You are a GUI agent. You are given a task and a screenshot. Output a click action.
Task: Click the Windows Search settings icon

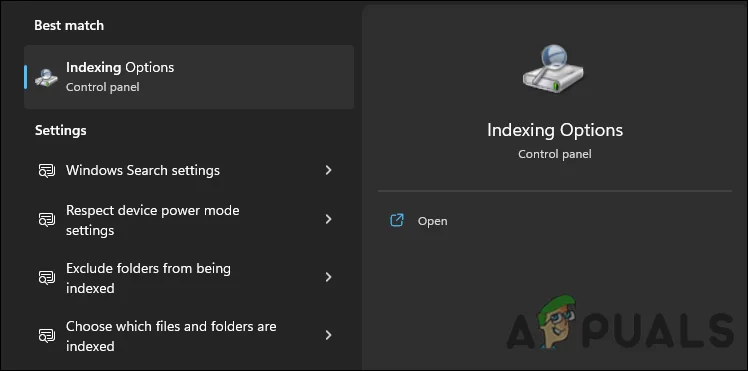(47, 171)
